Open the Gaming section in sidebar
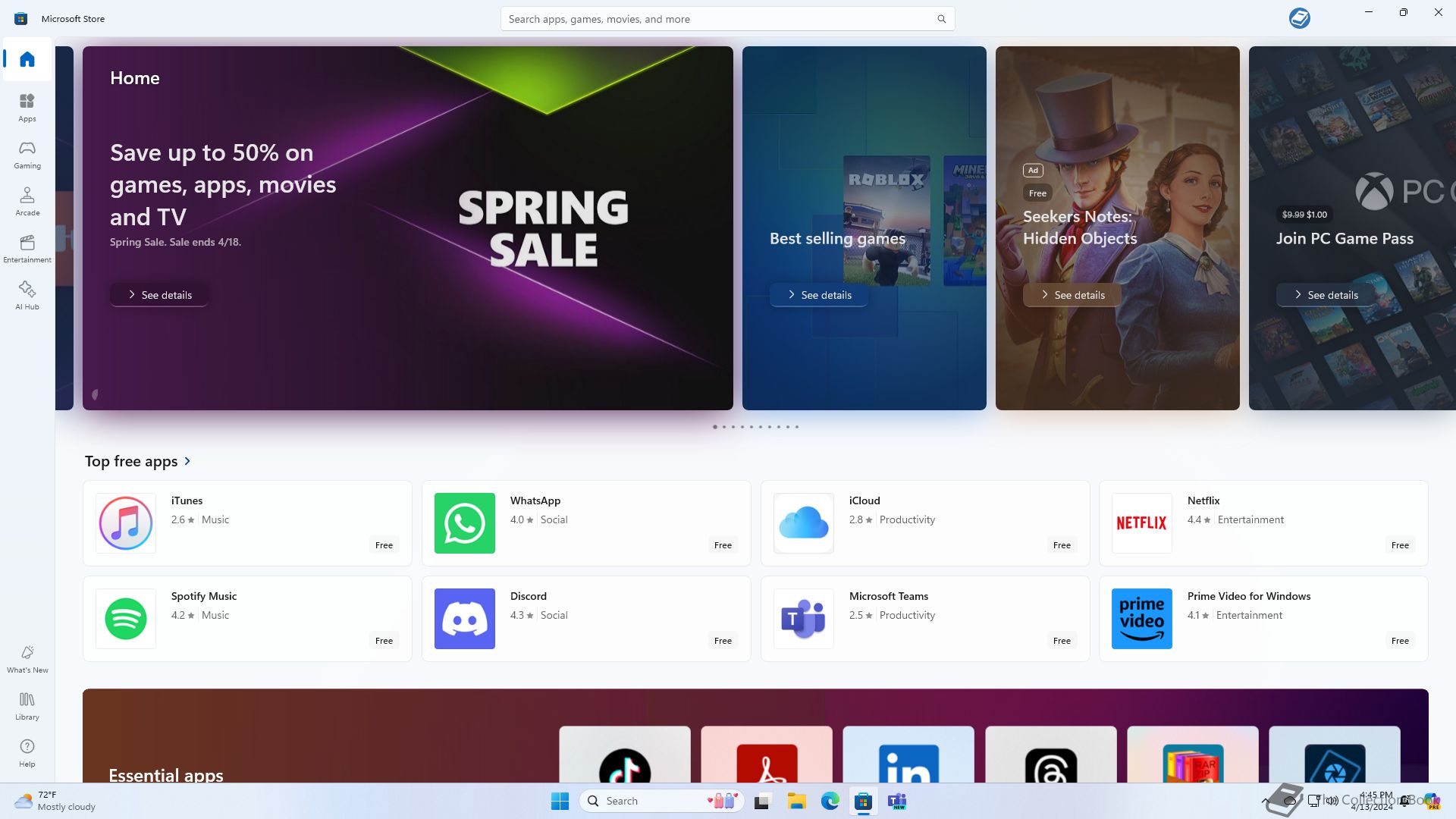This screenshot has height=819, width=1456. (27, 154)
